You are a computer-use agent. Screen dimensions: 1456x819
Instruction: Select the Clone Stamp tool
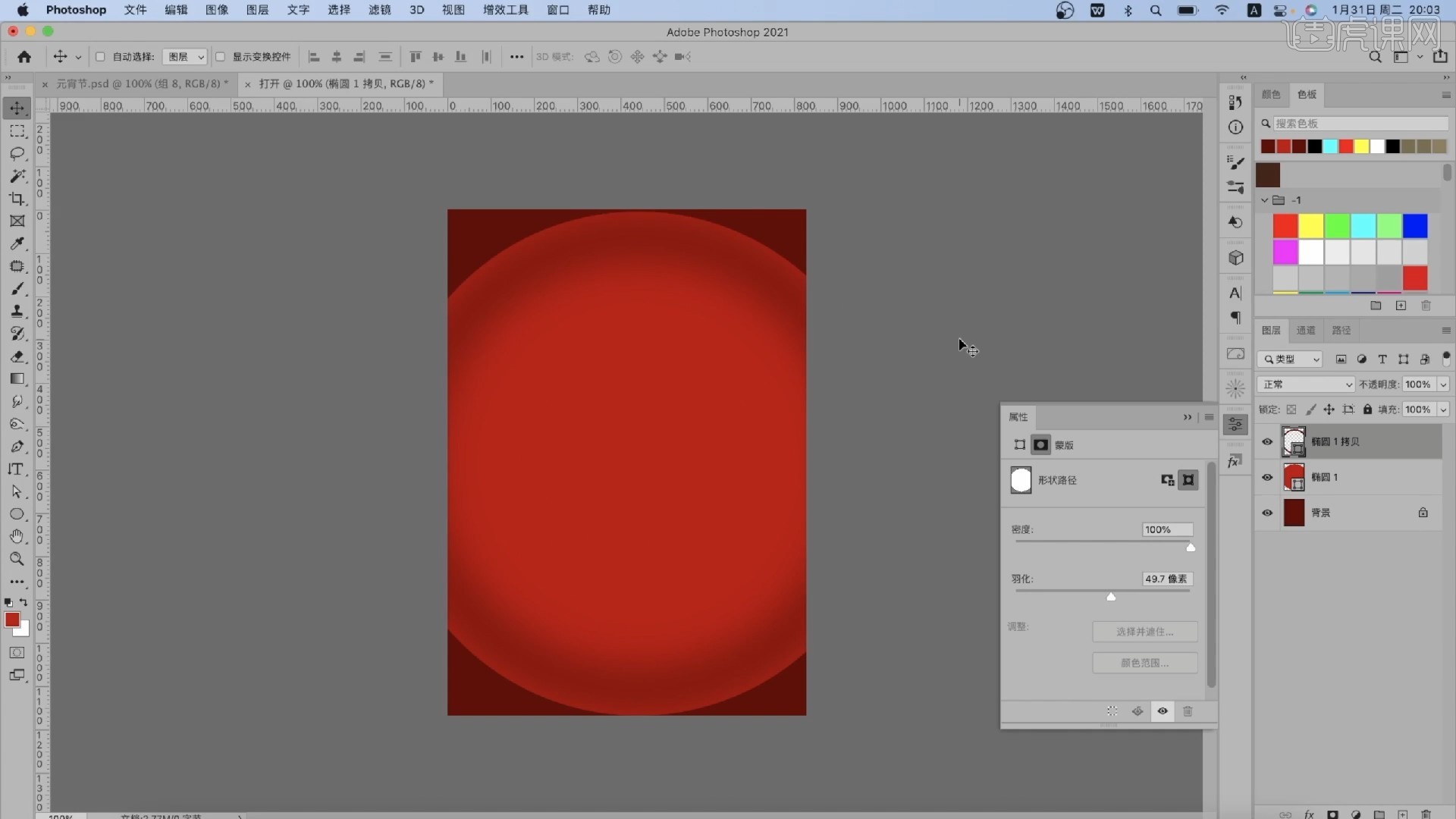click(17, 311)
